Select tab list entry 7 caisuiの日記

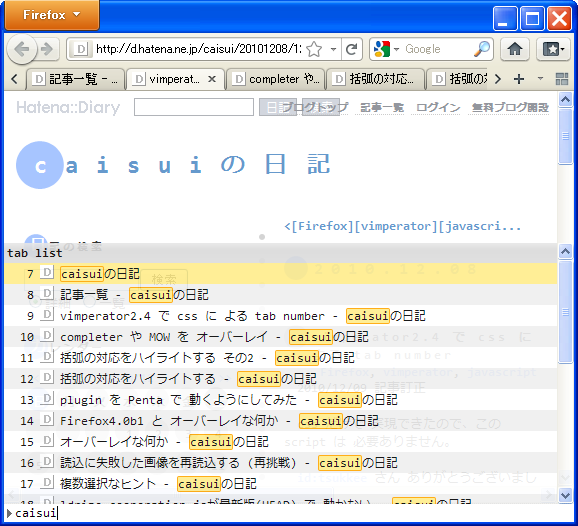click(281, 274)
